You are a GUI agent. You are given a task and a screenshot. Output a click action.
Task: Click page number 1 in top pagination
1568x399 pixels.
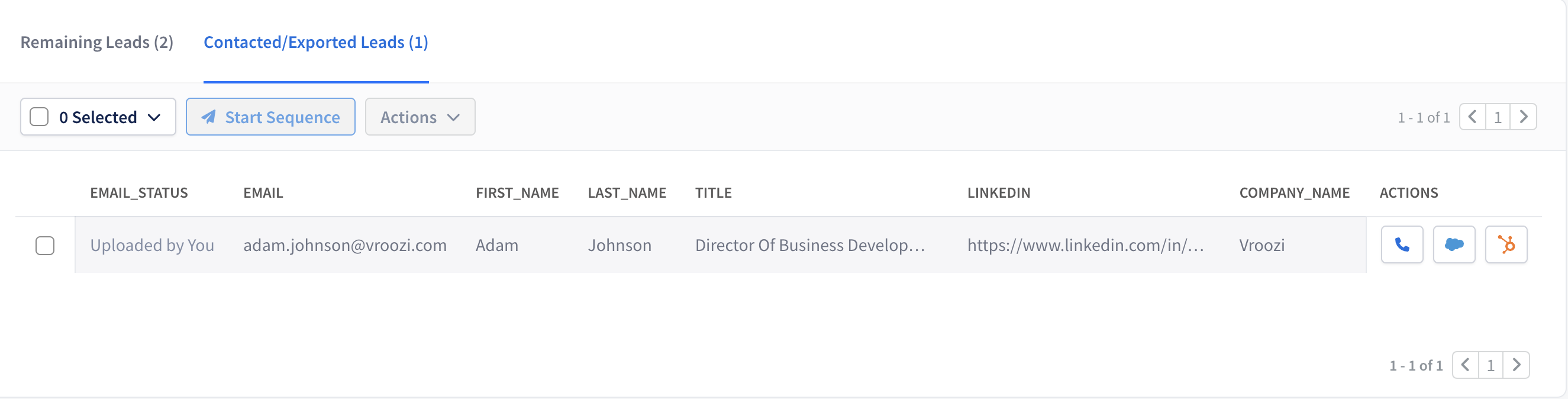pyautogui.click(x=1498, y=117)
